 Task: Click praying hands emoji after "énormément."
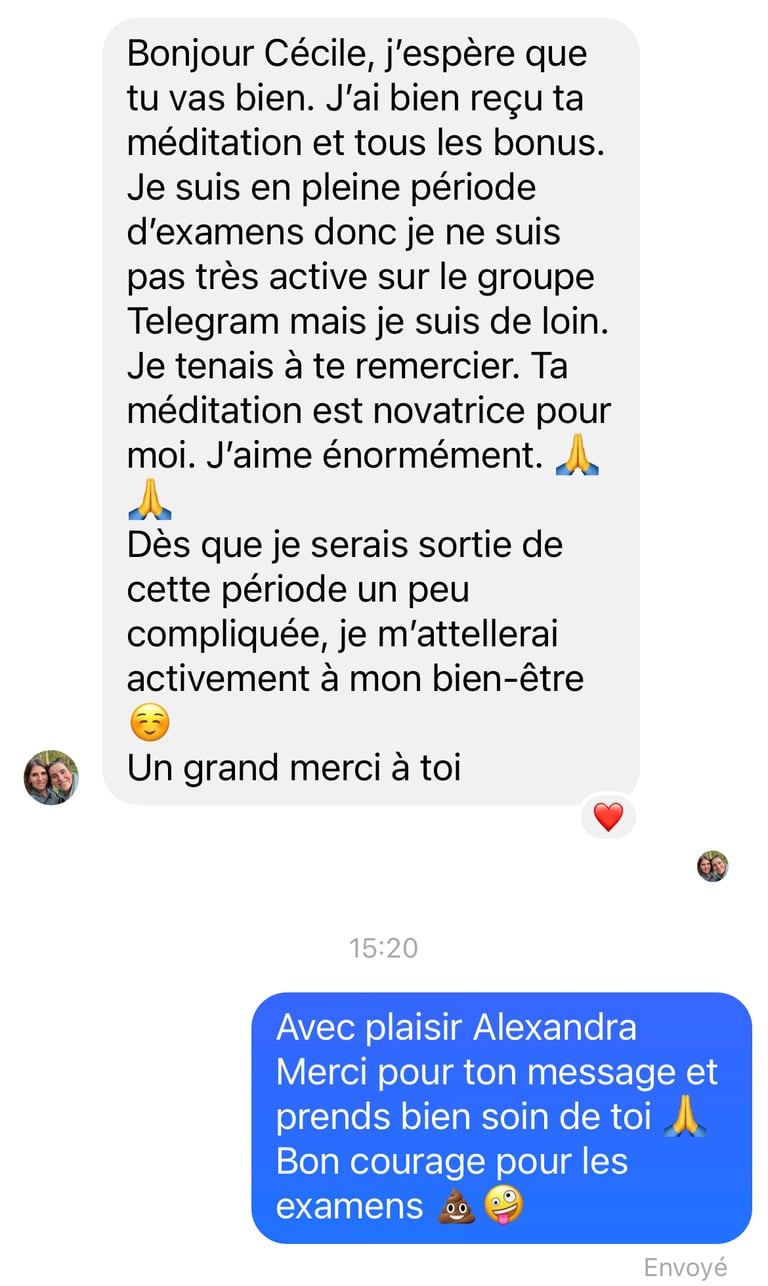pyautogui.click(x=576, y=456)
